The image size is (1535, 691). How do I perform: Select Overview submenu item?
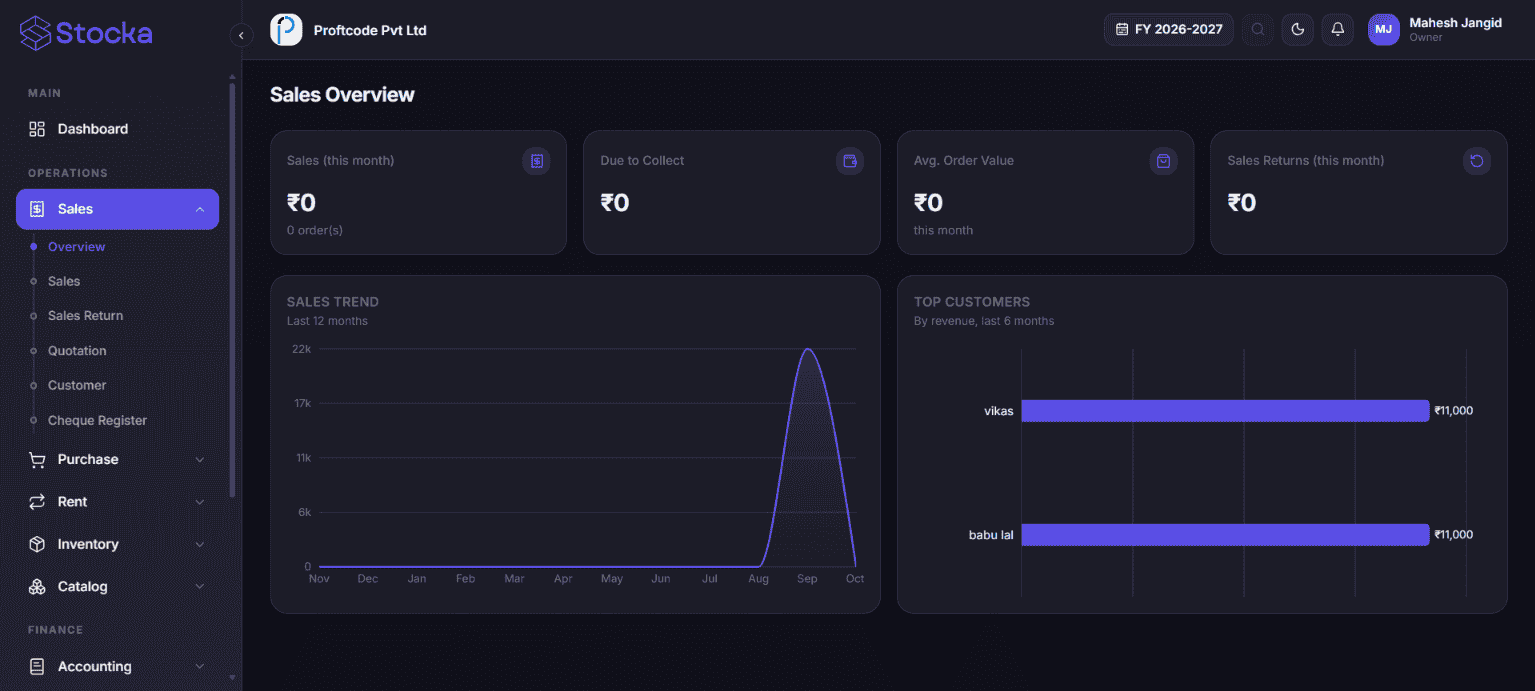click(x=76, y=247)
